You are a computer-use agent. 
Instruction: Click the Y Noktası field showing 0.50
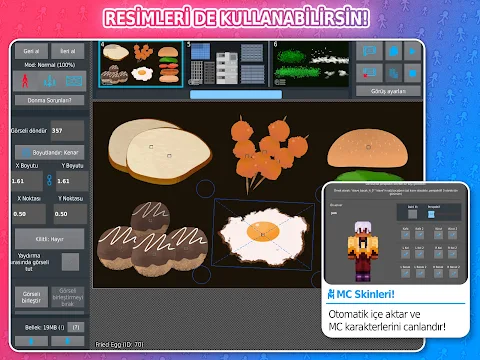[70, 214]
